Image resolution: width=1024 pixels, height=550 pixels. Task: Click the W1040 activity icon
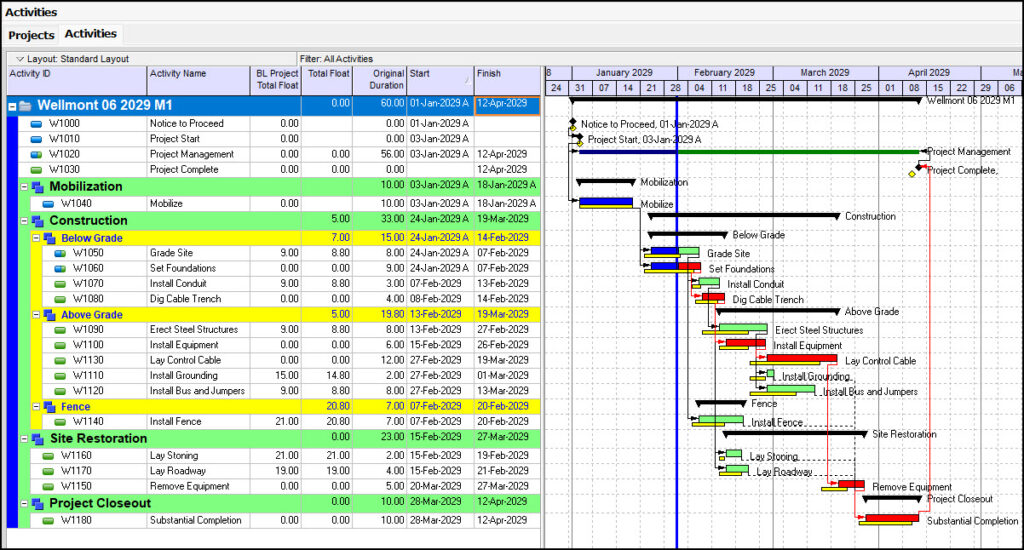point(48,204)
